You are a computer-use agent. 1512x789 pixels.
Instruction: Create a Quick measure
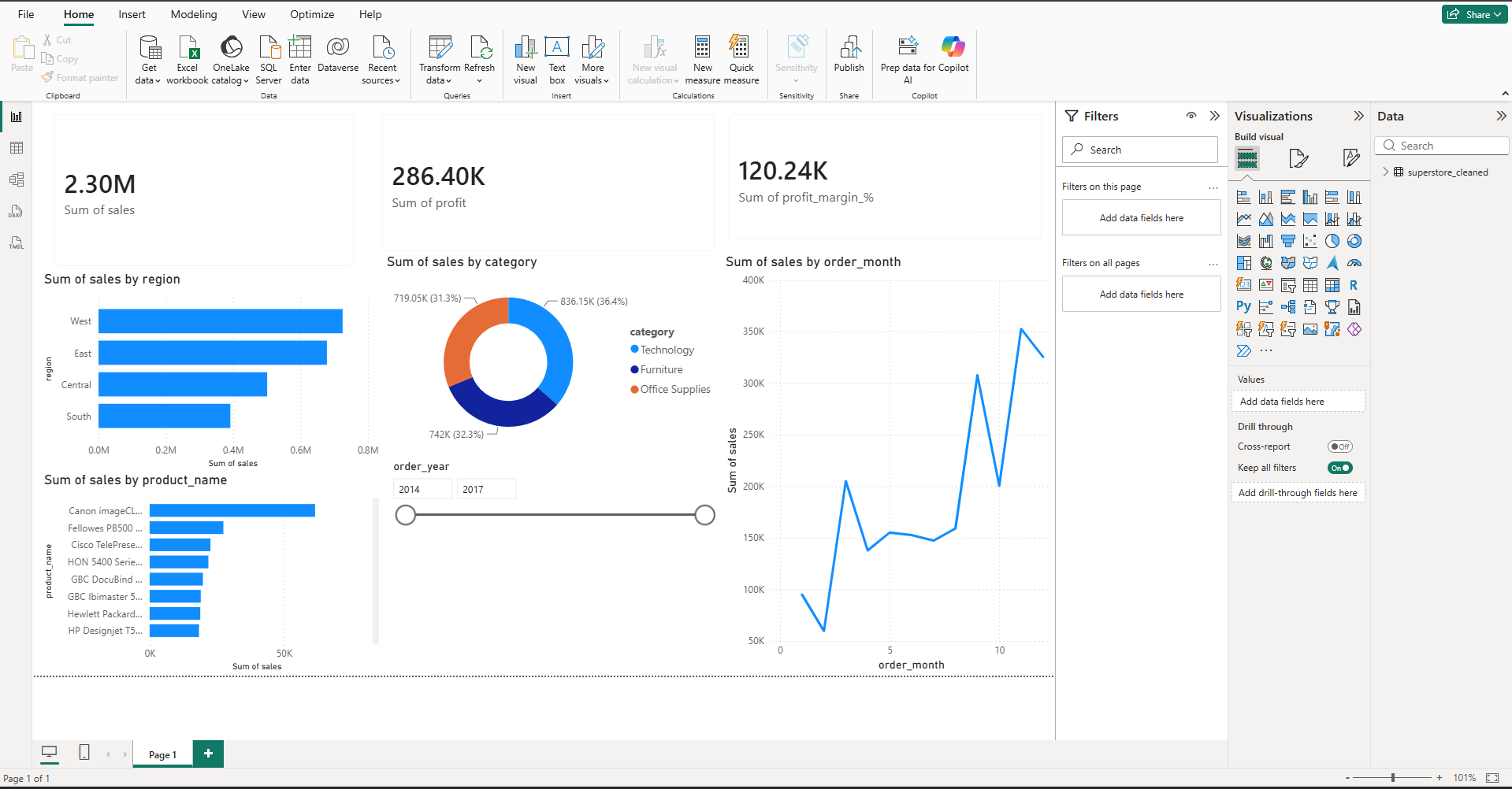(x=741, y=60)
